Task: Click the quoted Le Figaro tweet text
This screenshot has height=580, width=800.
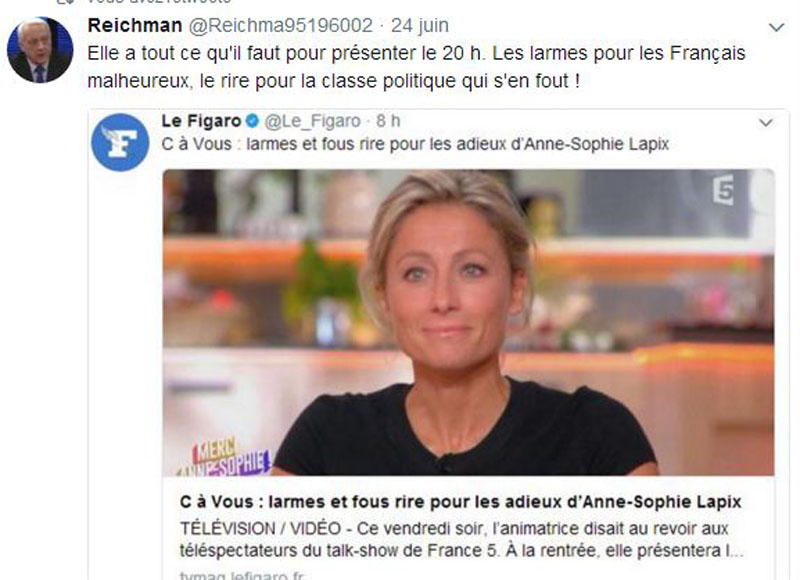Action: coord(415,144)
